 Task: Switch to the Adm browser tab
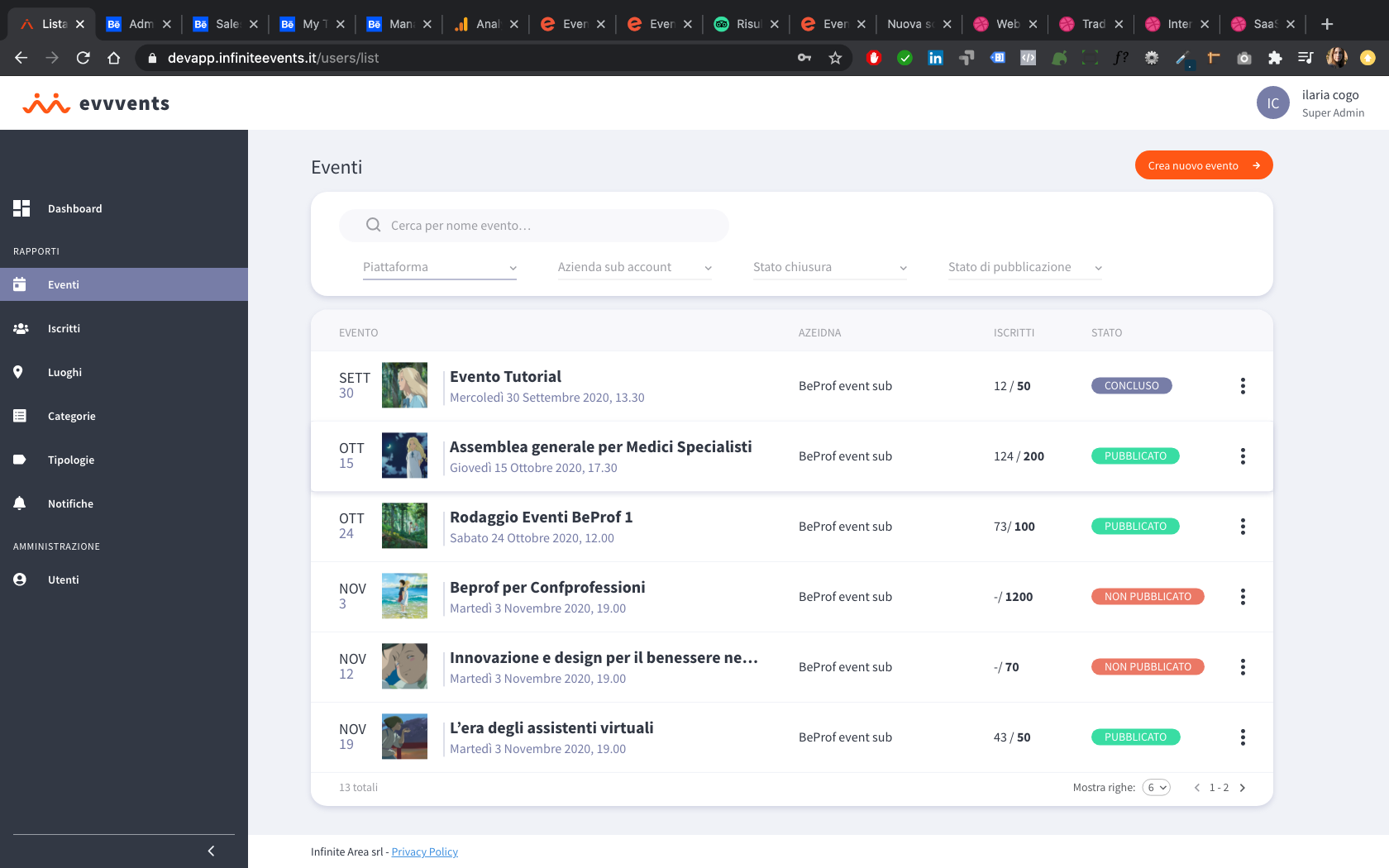141,24
